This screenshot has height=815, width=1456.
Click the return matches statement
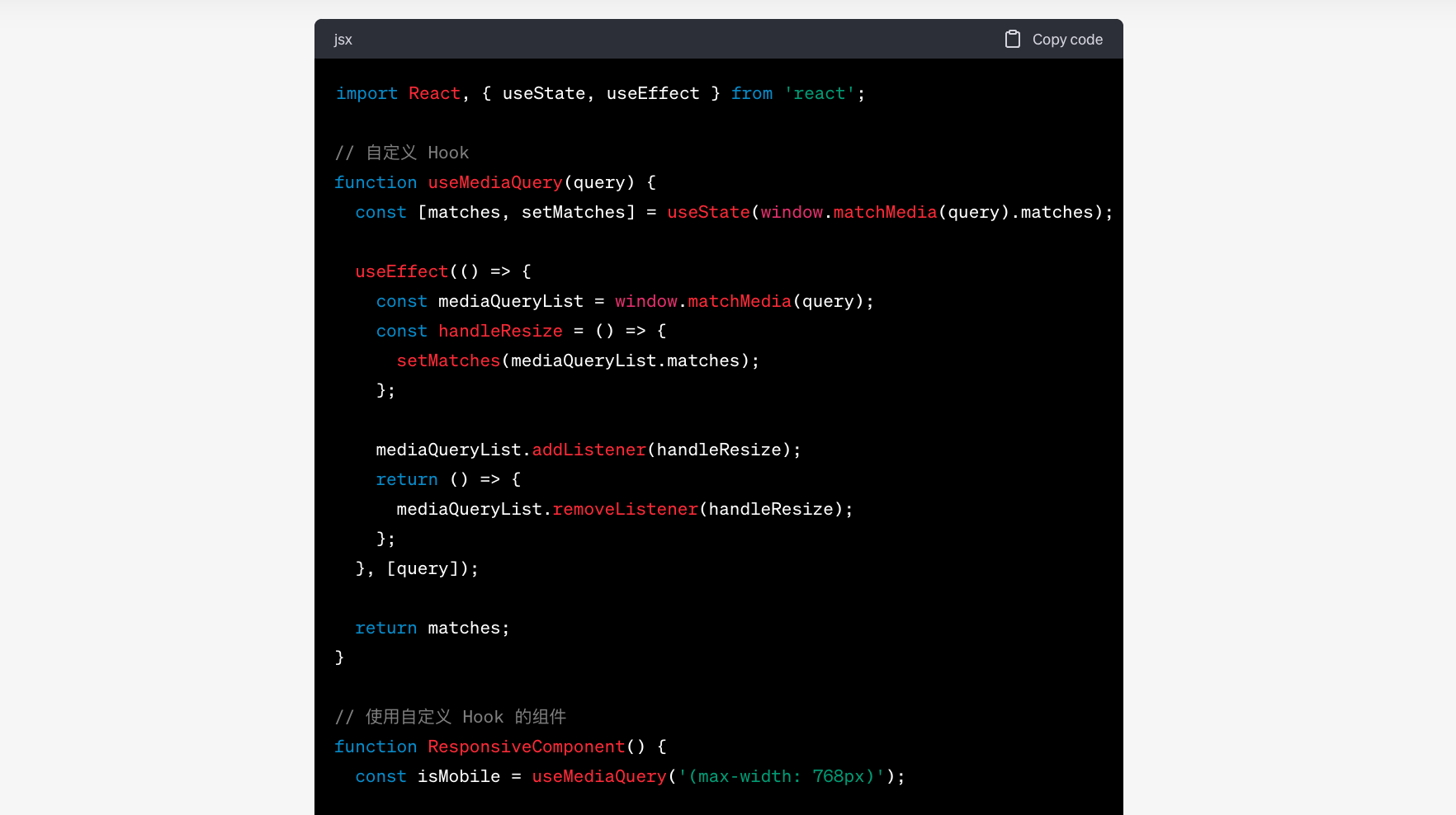coord(432,628)
